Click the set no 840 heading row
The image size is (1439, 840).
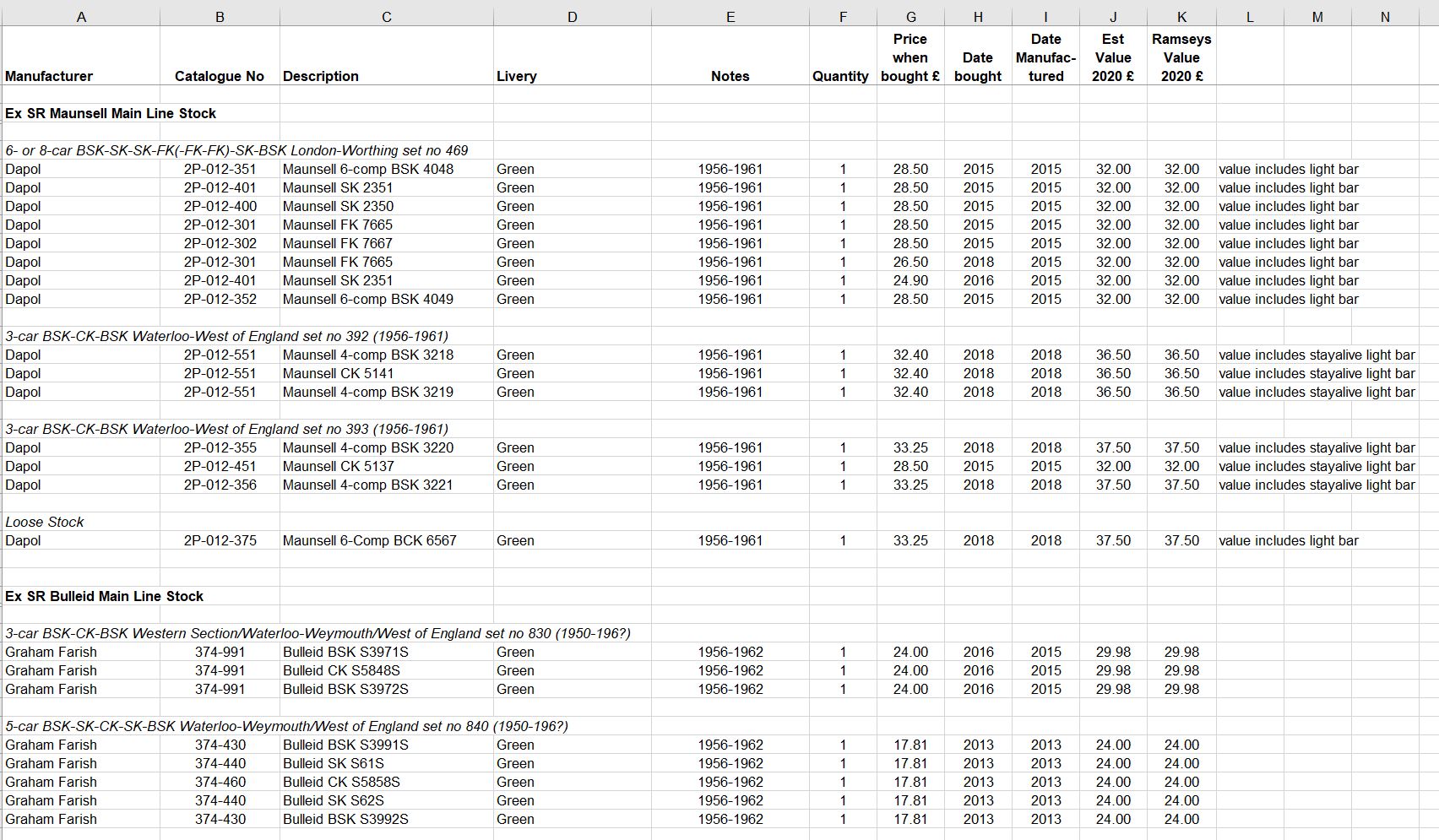[x=286, y=726]
